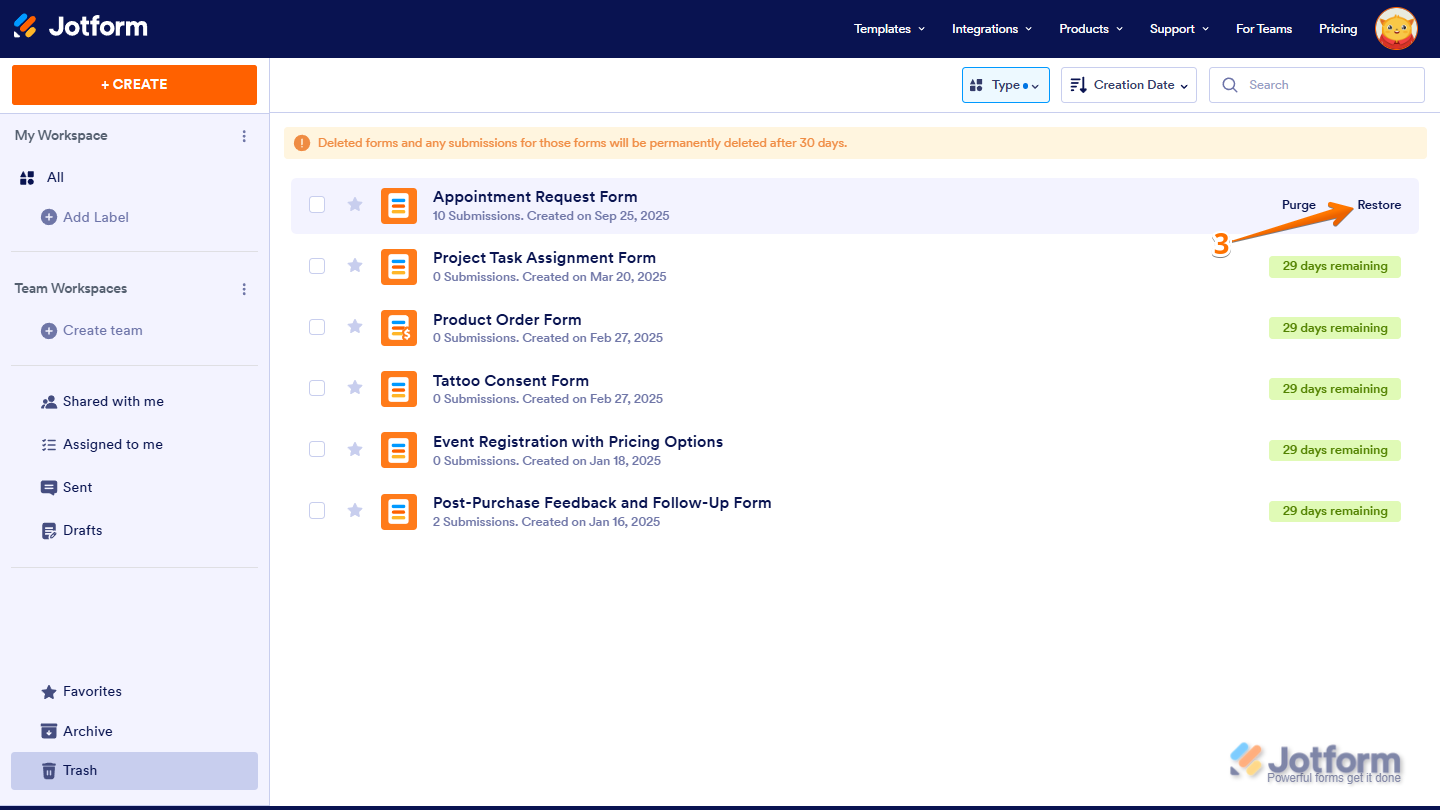
Task: Favorite the Project Task Assignment Form star
Action: [355, 266]
